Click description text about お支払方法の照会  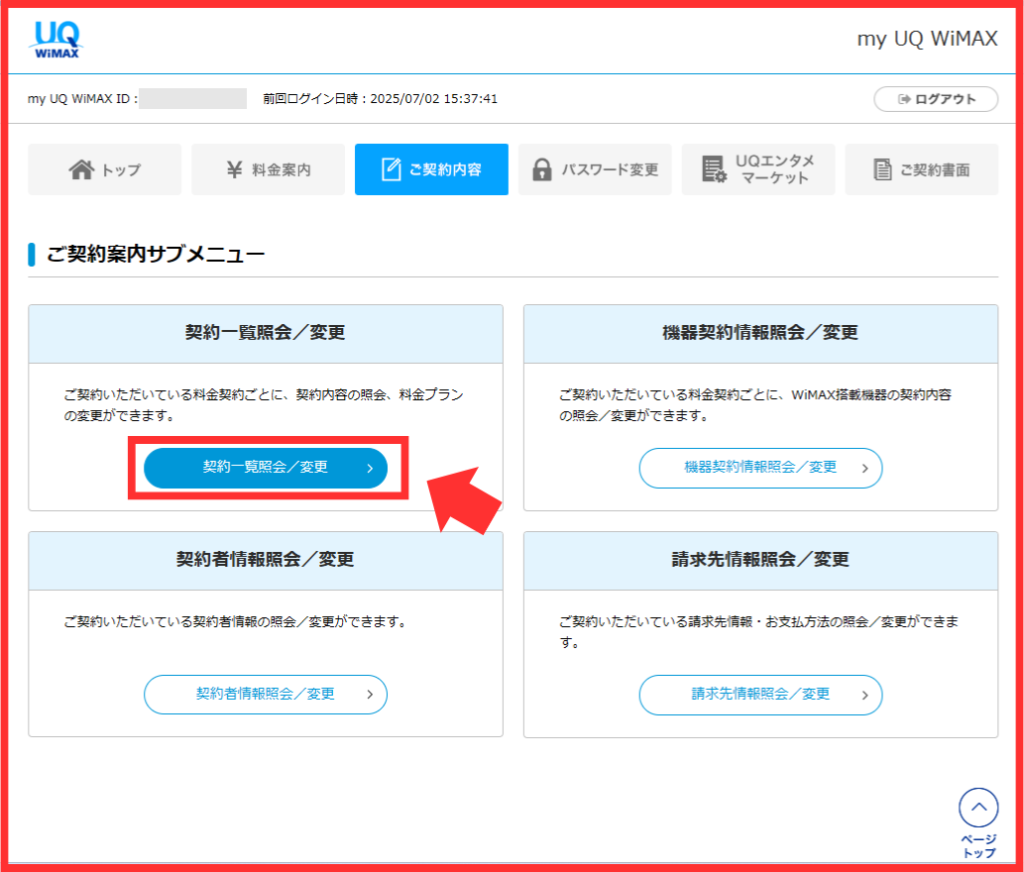758,632
